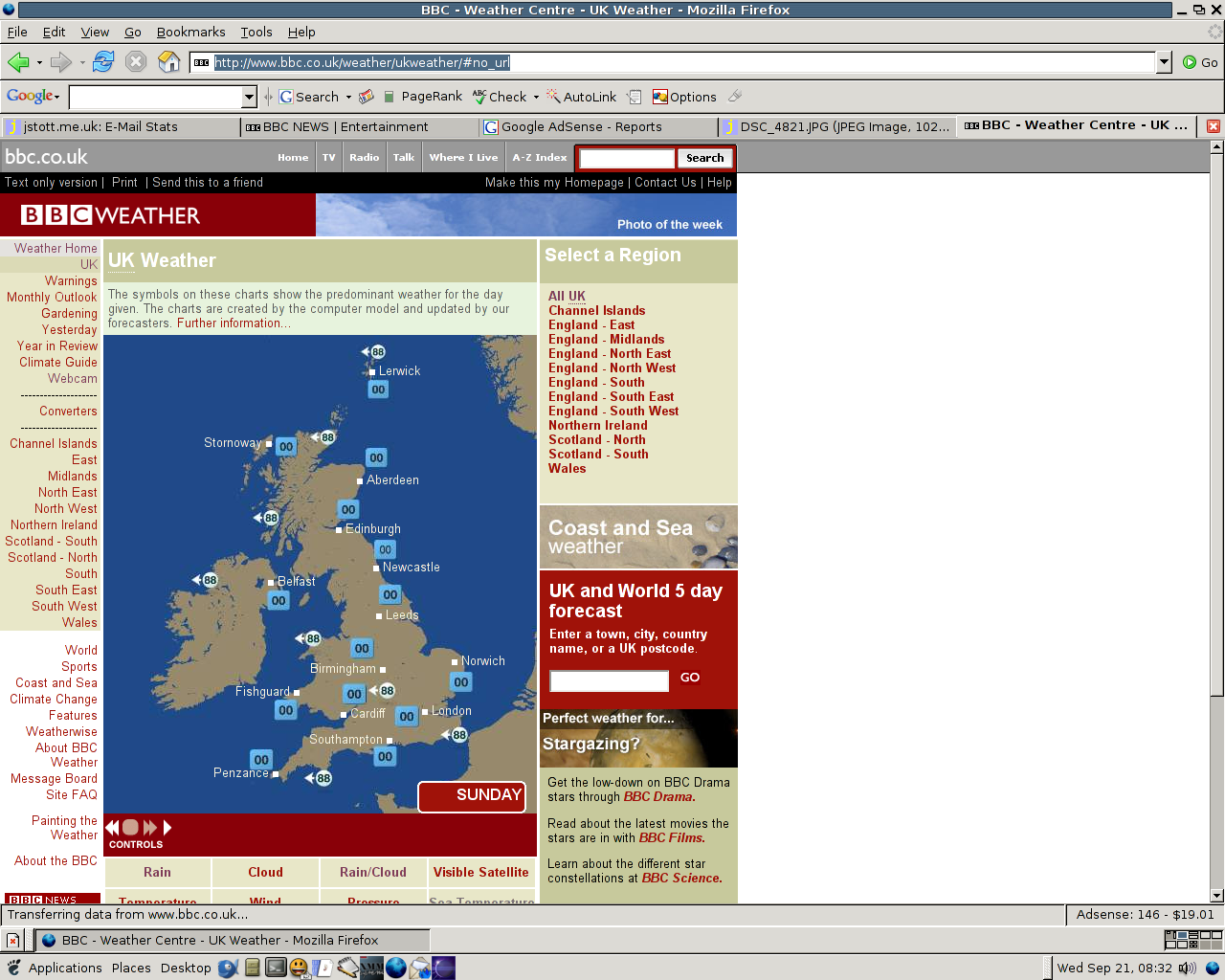Open the volume control speaker icon
Screen dimensions: 1225x980
tap(1187, 968)
